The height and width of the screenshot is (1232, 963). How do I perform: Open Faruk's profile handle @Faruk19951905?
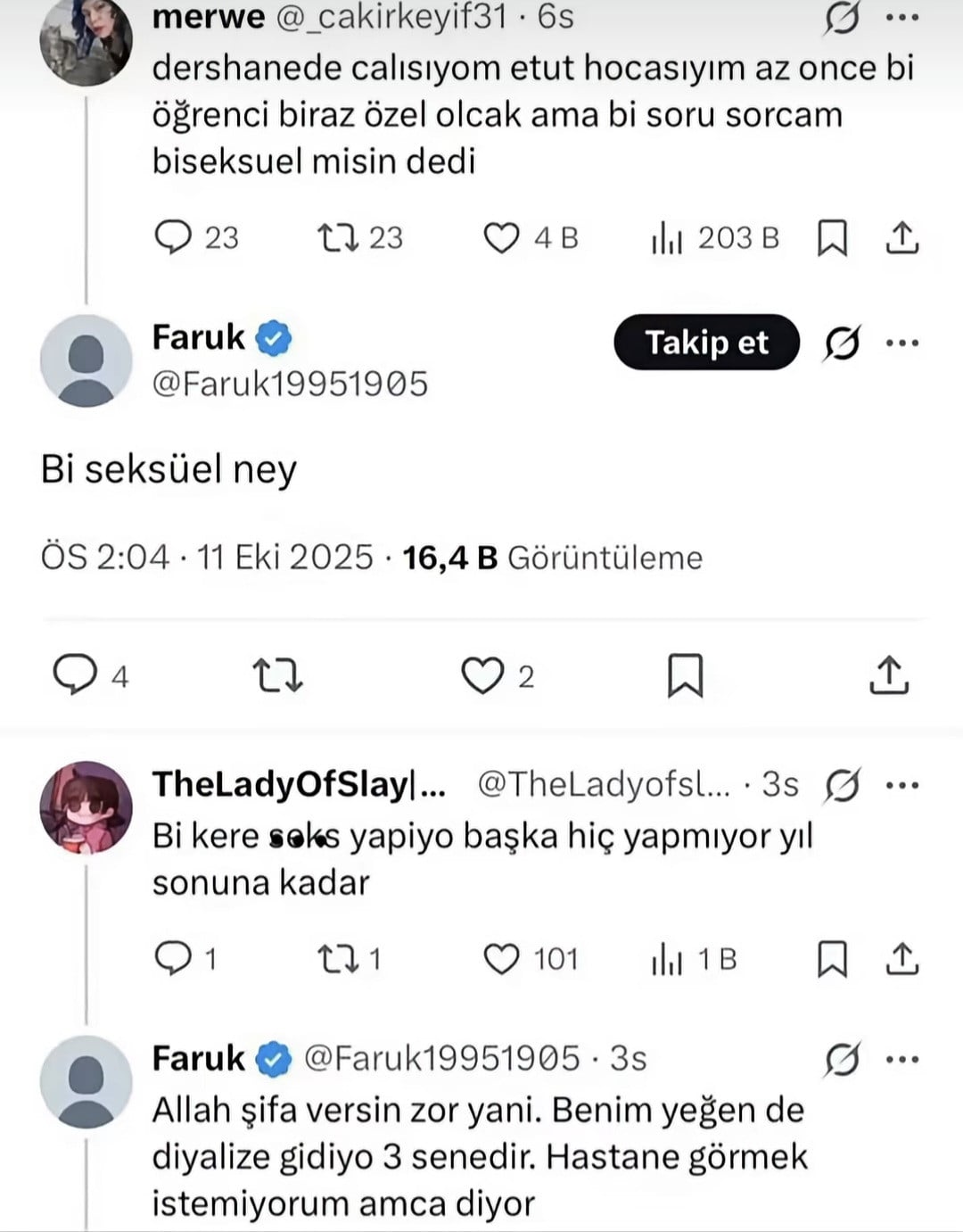(x=290, y=384)
